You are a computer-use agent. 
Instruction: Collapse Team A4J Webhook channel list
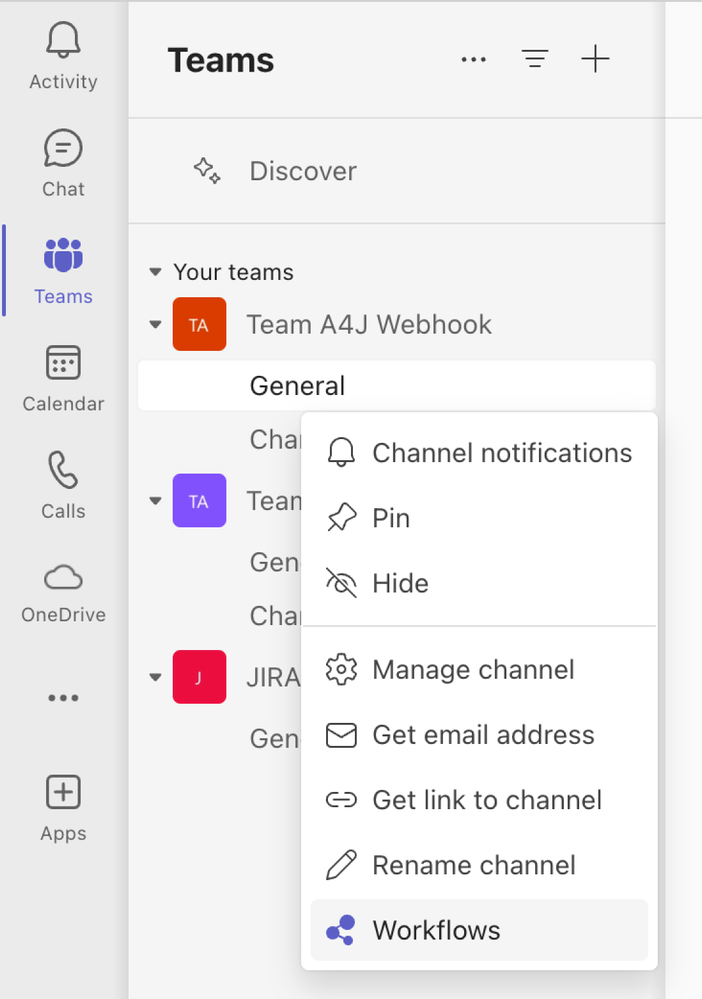pos(155,324)
